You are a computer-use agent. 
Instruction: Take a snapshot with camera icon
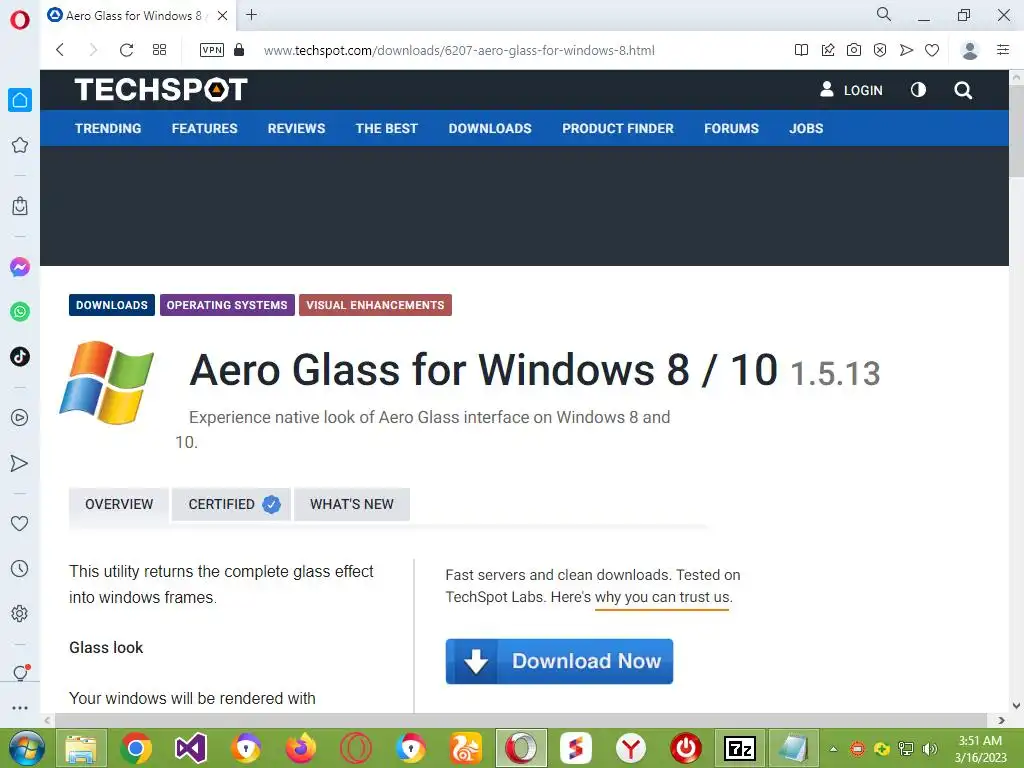point(854,50)
